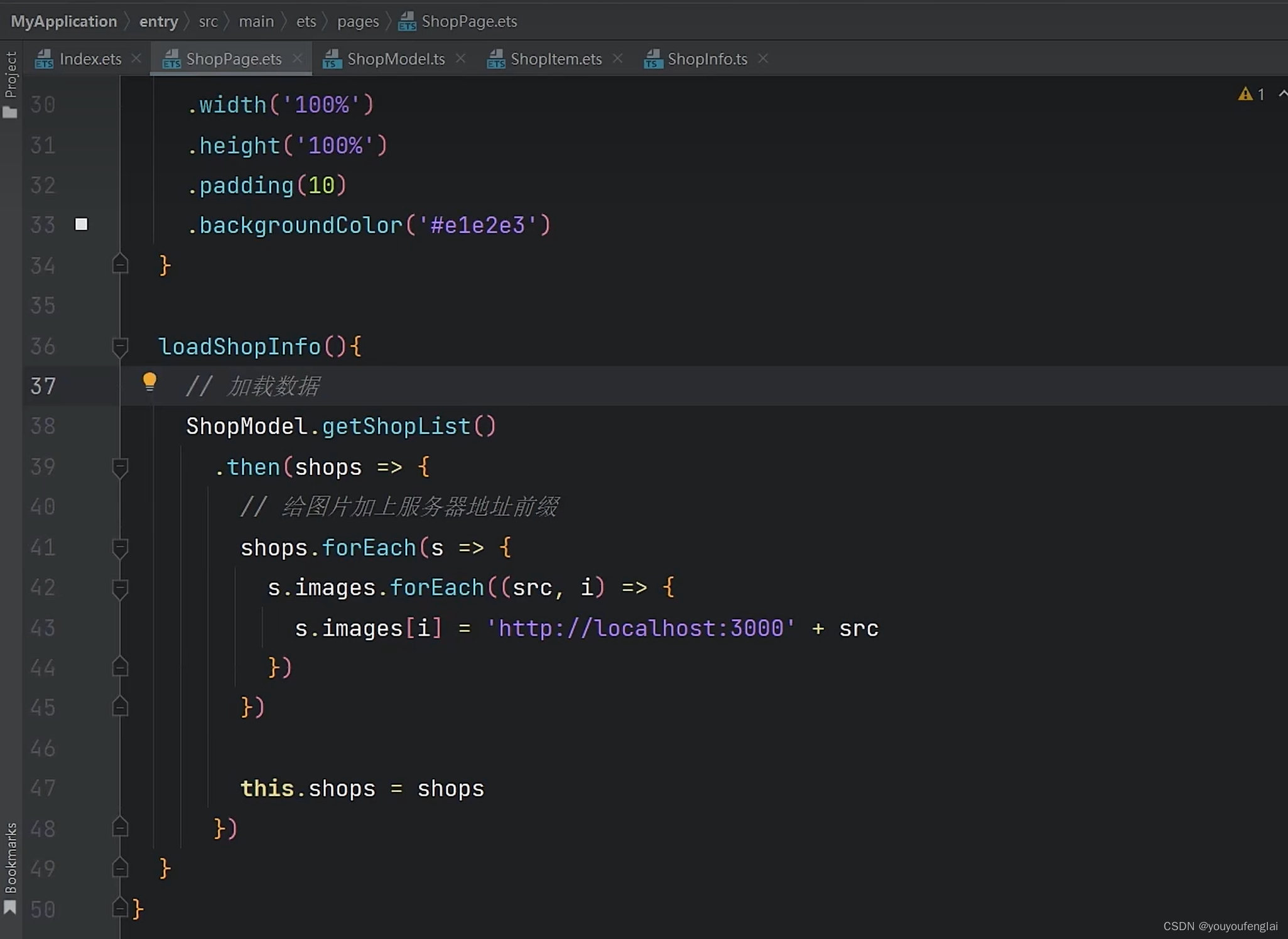The image size is (1288, 939).
Task: Click the fold end marker on line 34
Action: [120, 264]
